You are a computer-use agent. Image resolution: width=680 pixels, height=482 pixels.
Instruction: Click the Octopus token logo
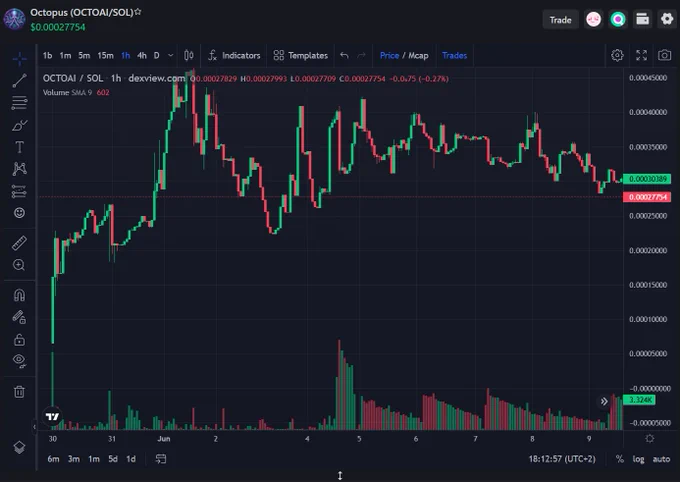pos(14,19)
